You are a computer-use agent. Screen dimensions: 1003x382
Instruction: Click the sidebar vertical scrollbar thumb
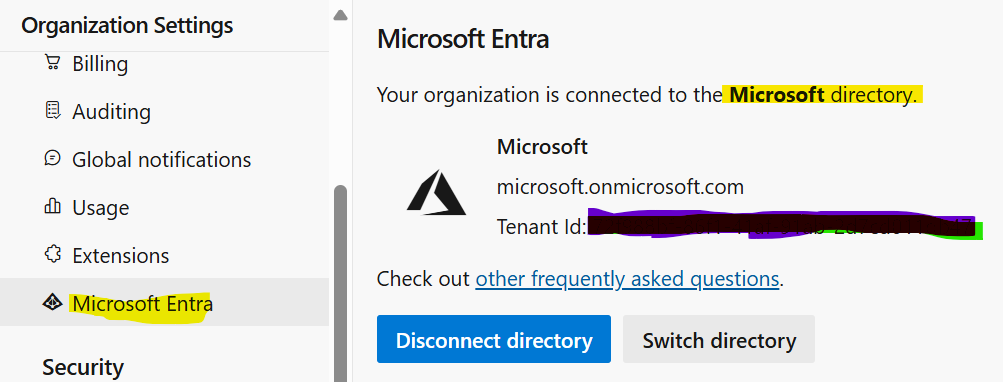(340, 283)
